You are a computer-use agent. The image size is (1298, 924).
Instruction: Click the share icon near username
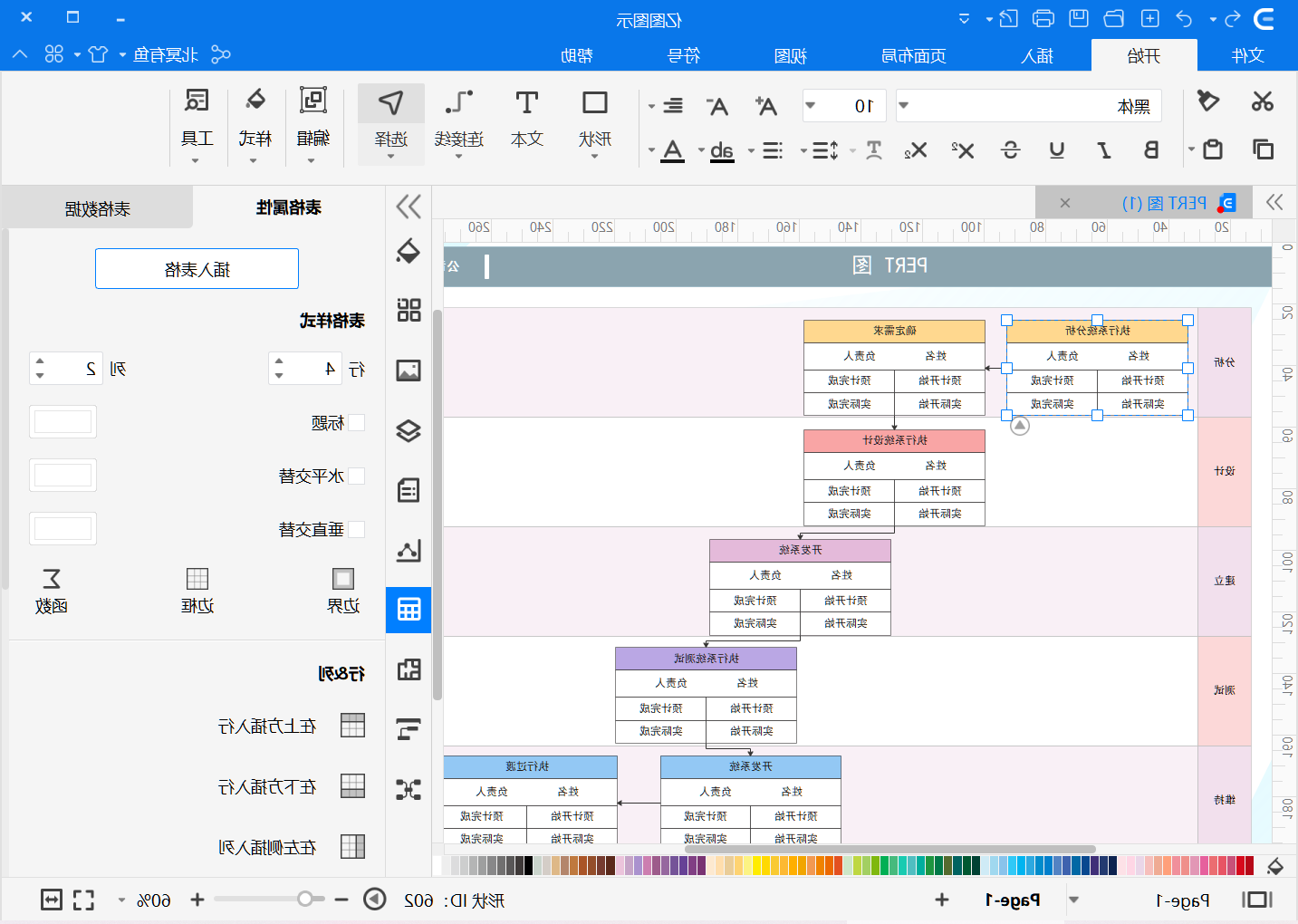221,54
